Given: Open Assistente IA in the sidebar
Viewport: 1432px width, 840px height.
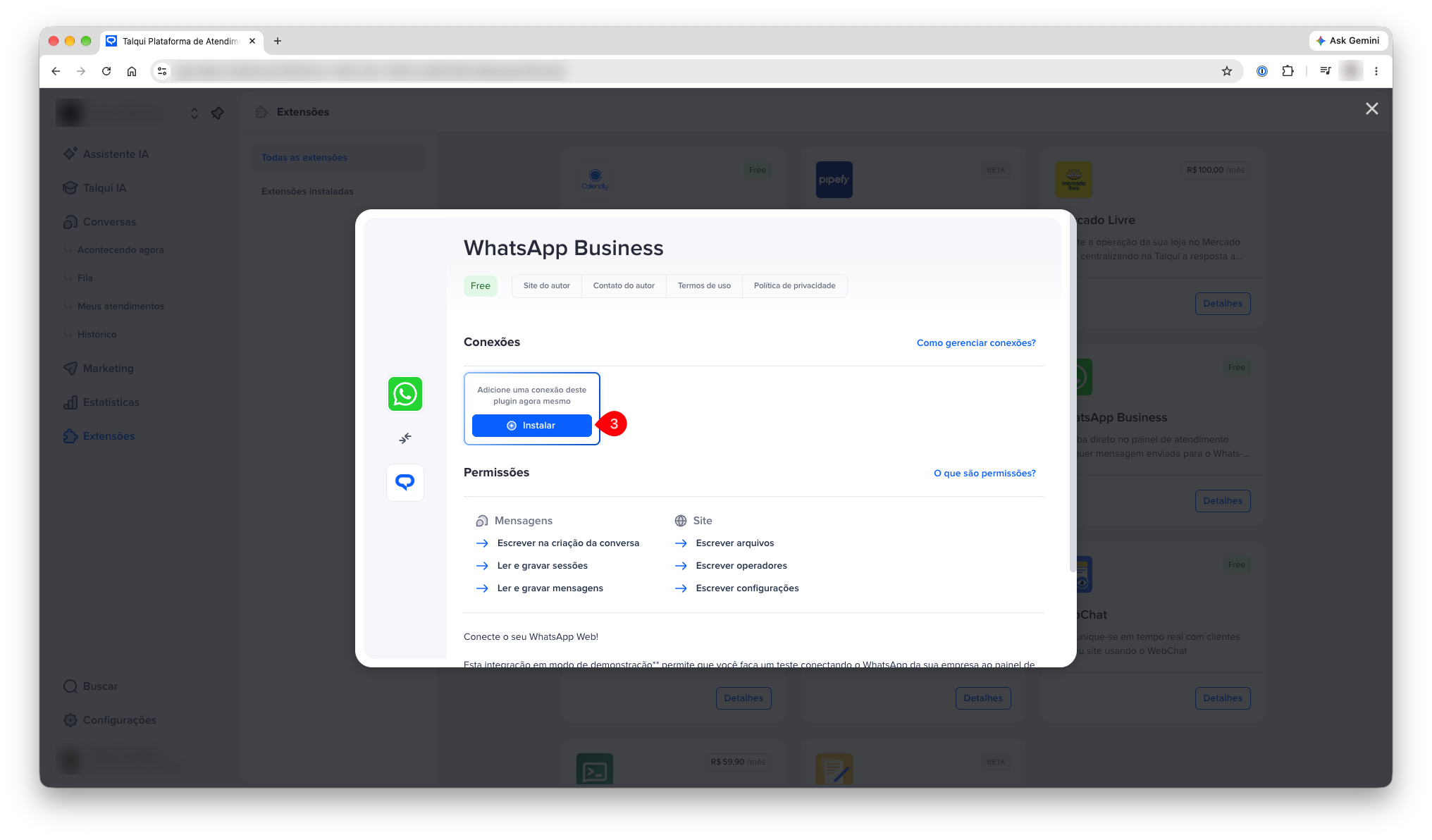Looking at the screenshot, I should point(116,154).
